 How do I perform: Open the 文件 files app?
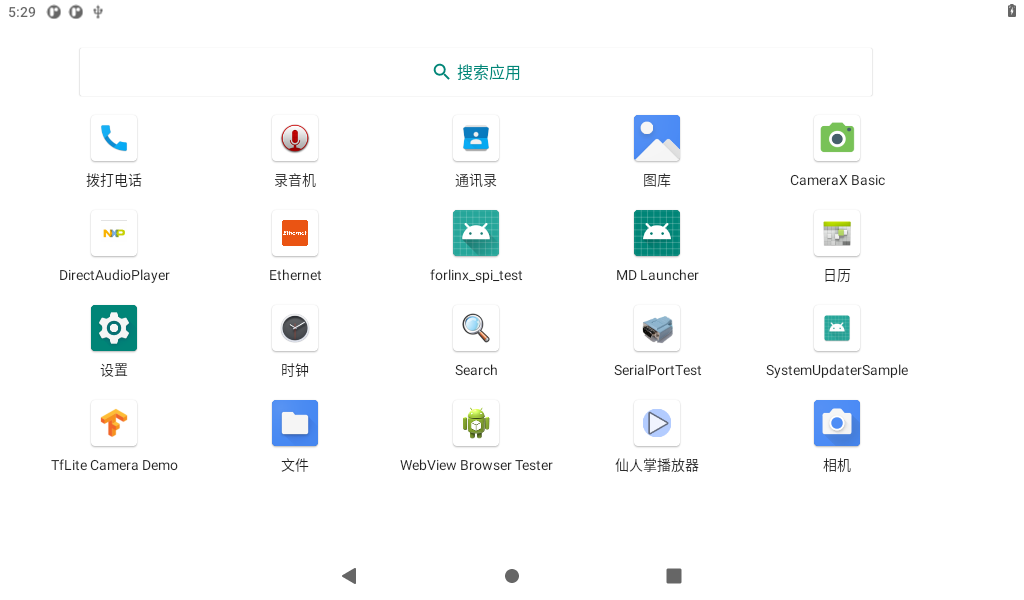click(295, 423)
